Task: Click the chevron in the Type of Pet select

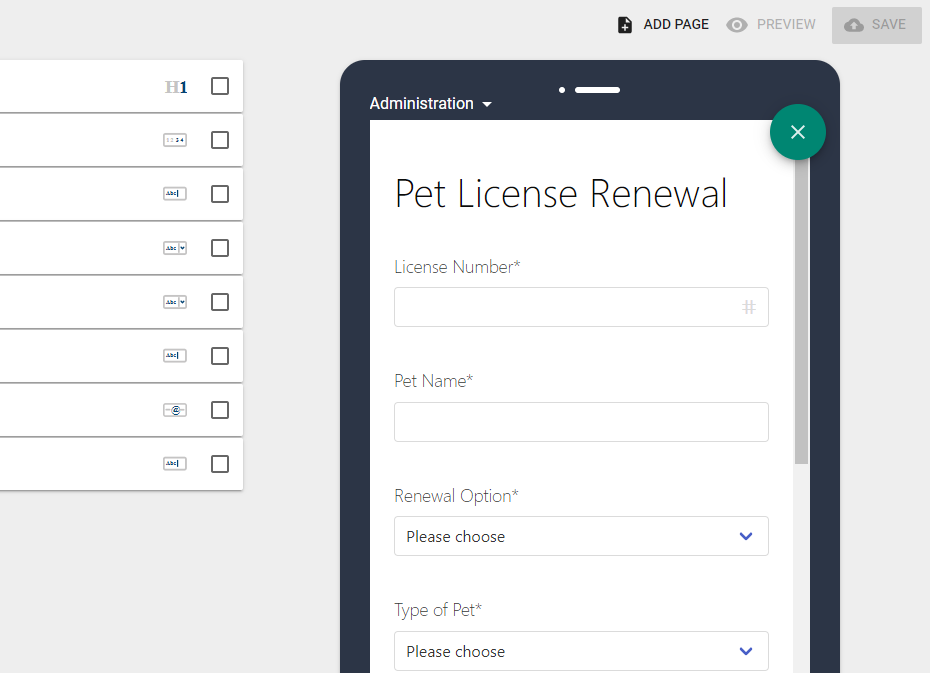Action: pyautogui.click(x=746, y=651)
